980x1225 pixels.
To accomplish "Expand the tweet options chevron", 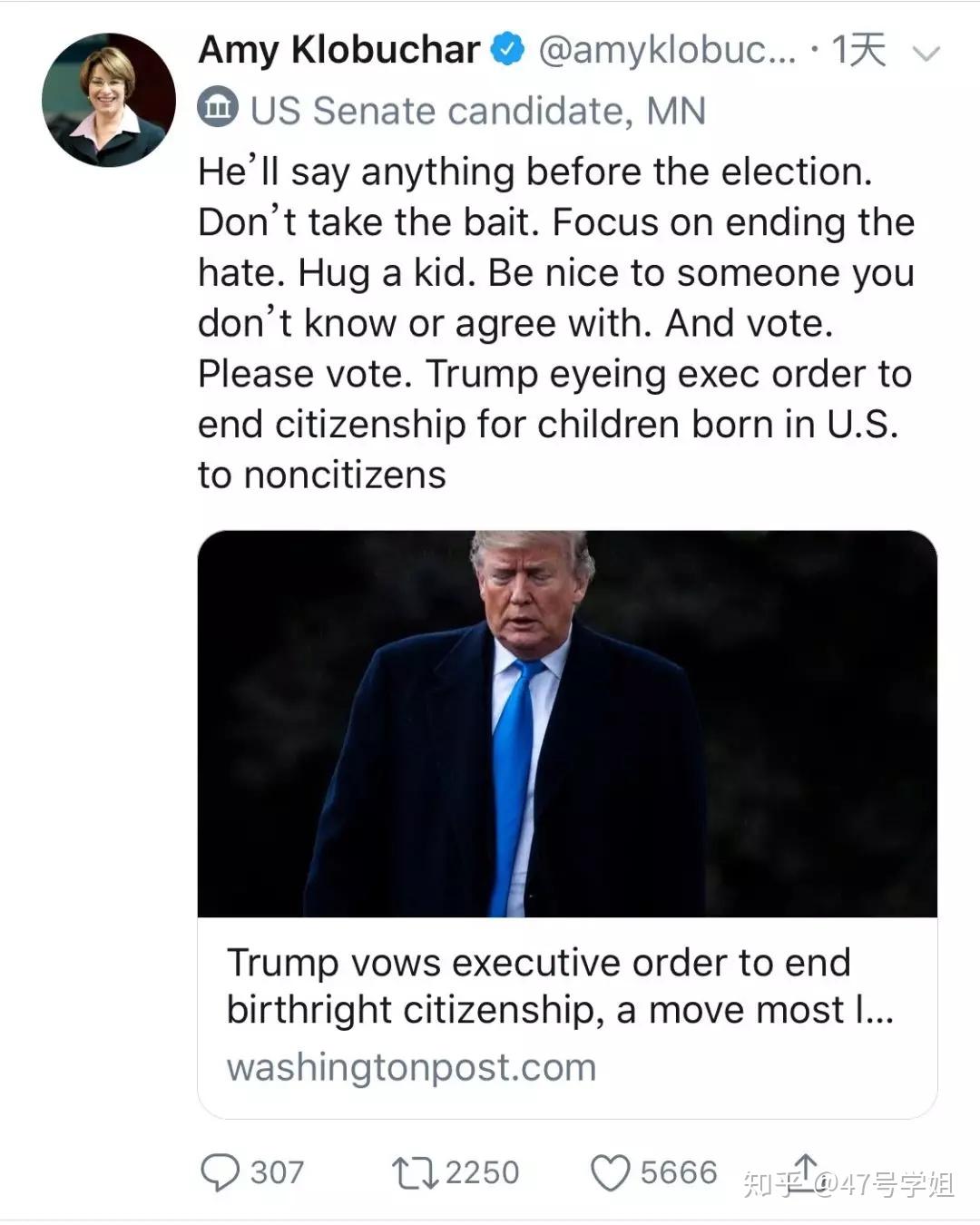I will click(926, 54).
